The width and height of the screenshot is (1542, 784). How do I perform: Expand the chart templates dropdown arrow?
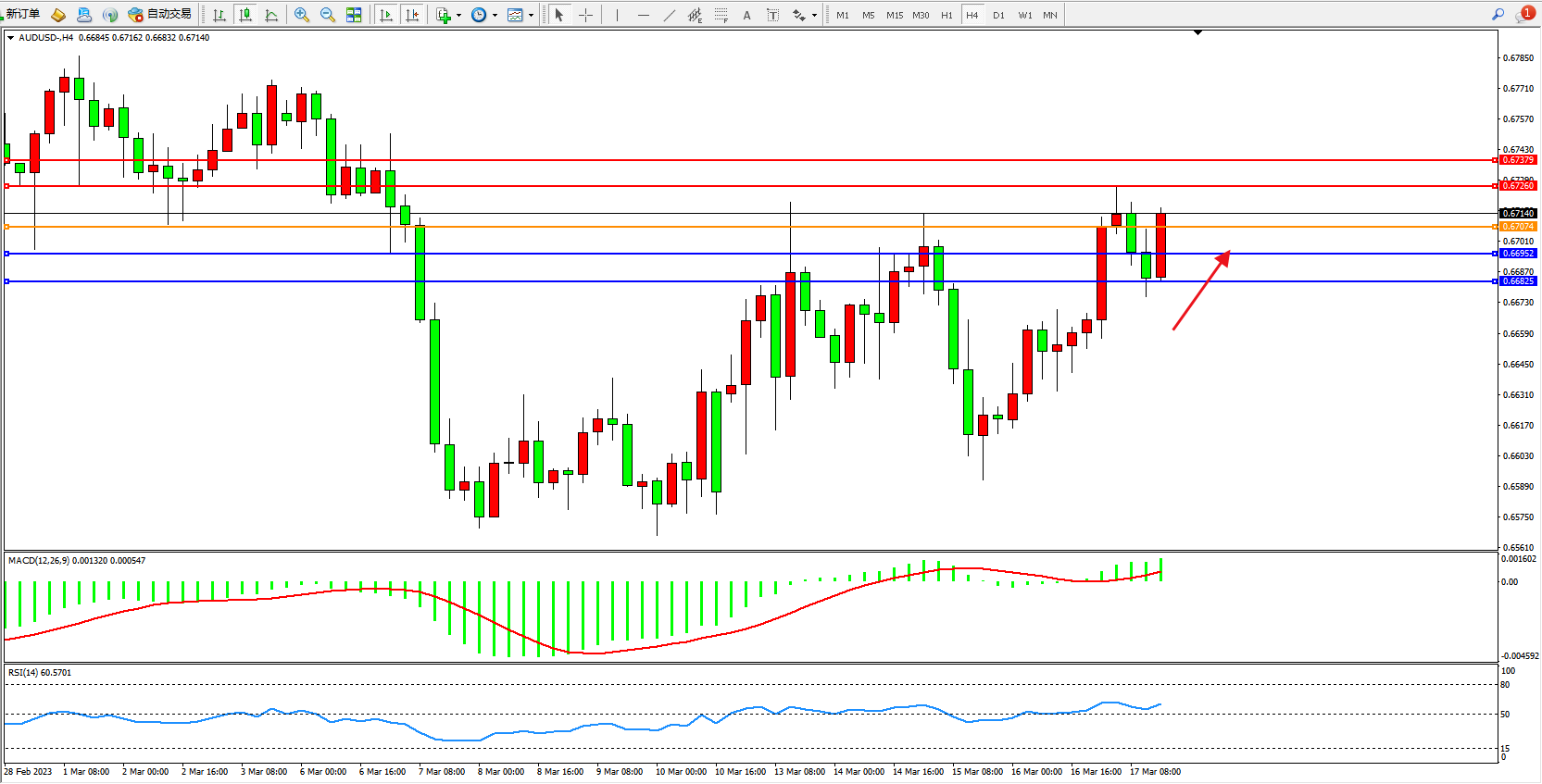coord(531,15)
